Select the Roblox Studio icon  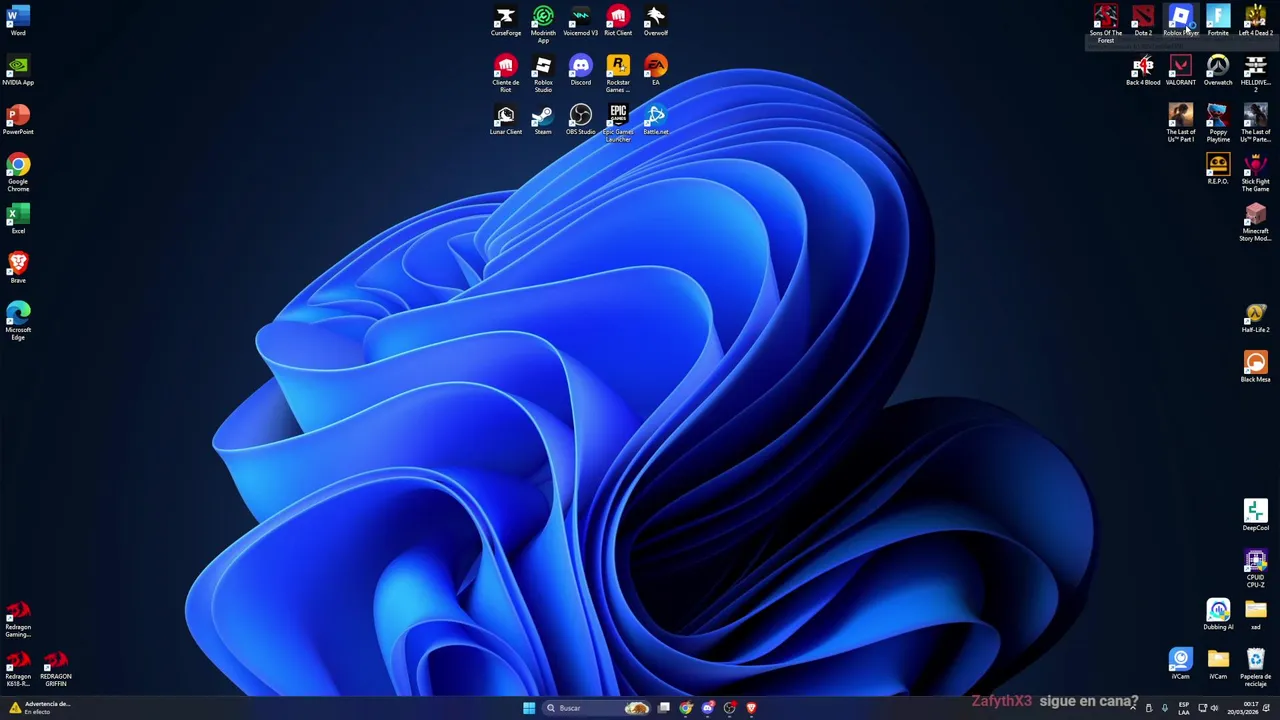pos(543,74)
